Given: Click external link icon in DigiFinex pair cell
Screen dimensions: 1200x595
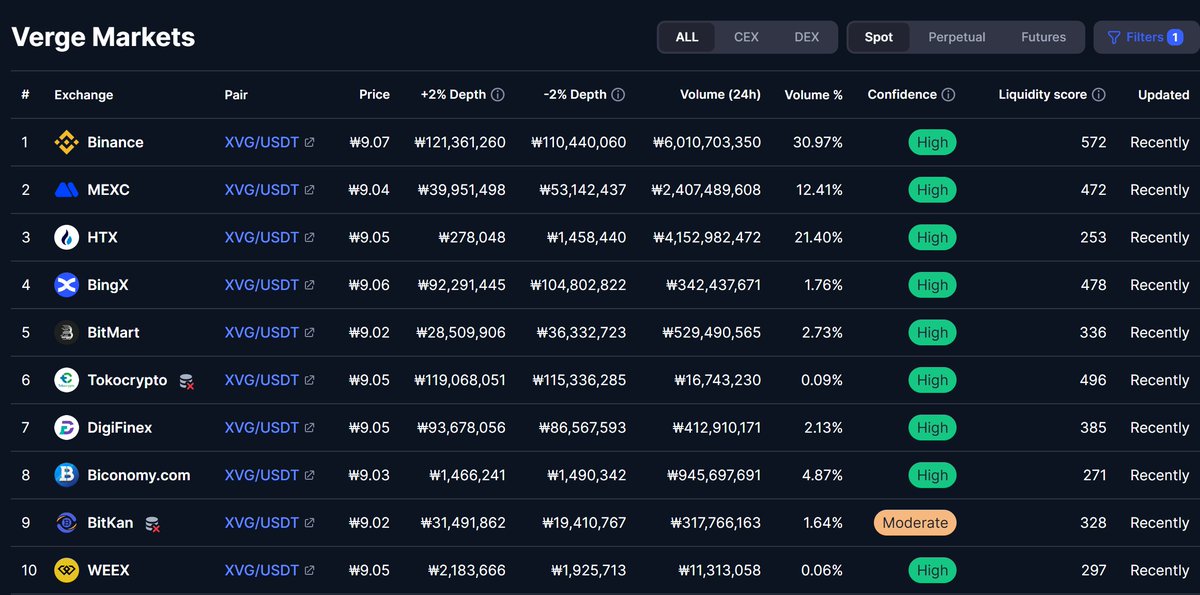Looking at the screenshot, I should point(310,428).
